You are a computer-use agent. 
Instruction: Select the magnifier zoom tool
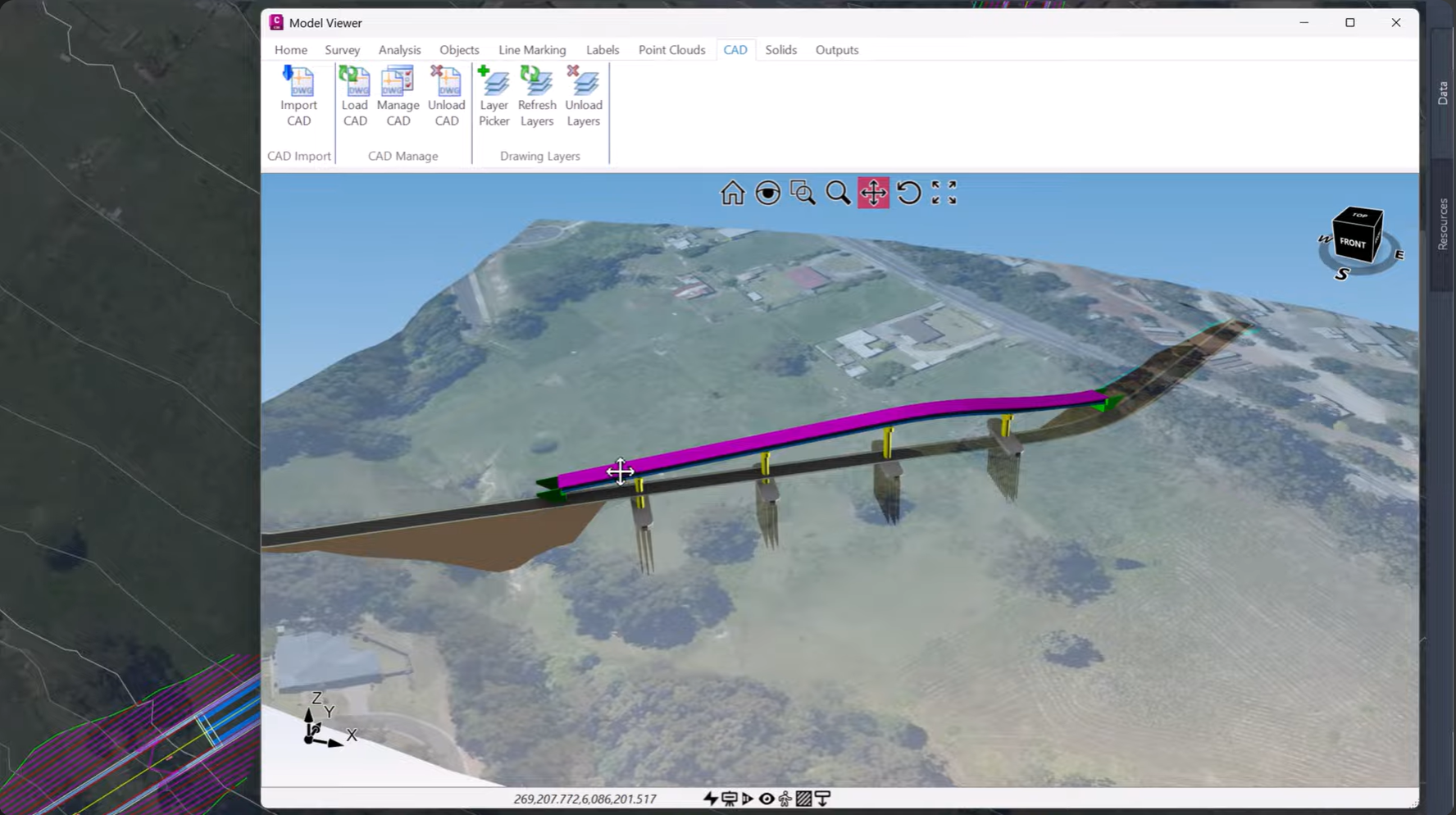click(x=838, y=193)
